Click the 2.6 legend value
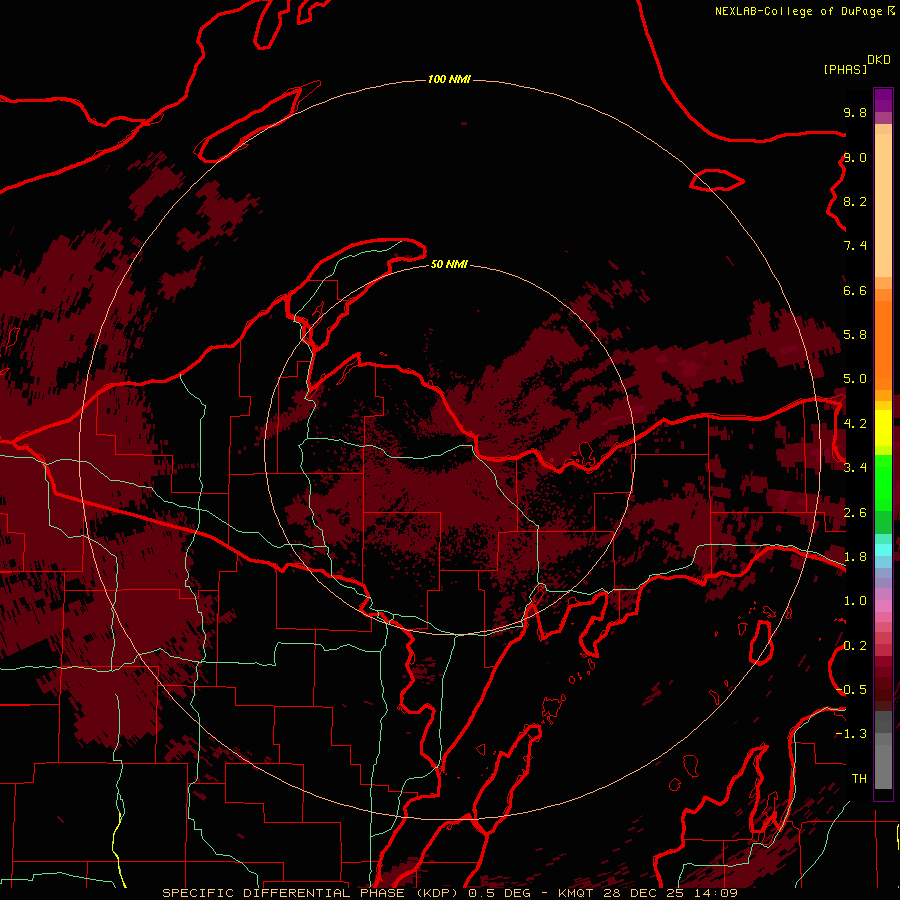 click(x=855, y=513)
